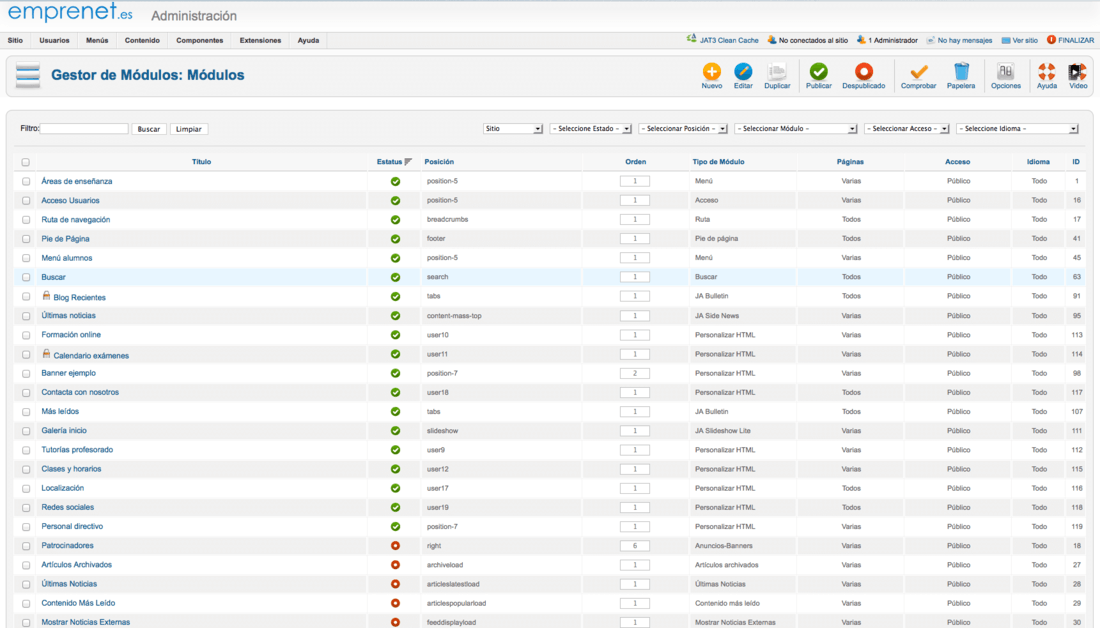Open the Ayuda lifebuoy icon
1100x628 pixels.
[1047, 72]
